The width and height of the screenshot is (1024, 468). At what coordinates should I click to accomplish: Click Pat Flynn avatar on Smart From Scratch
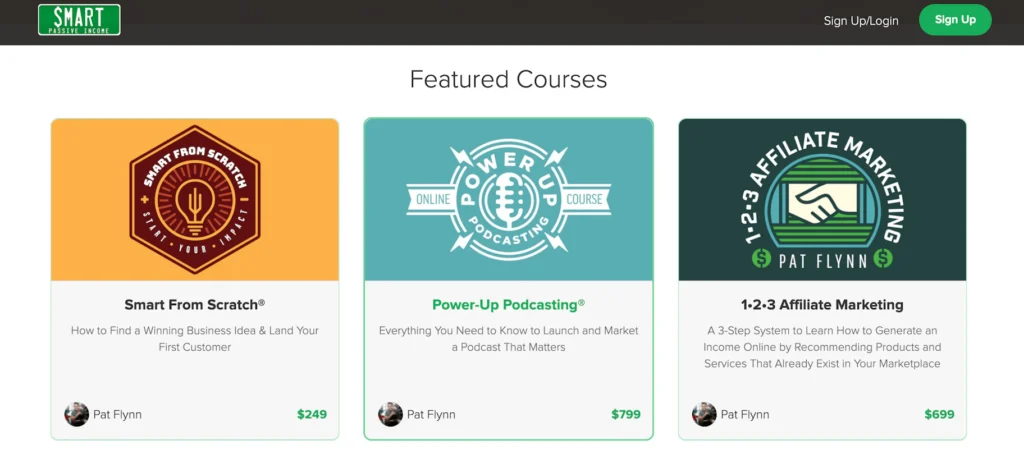pyautogui.click(x=77, y=414)
